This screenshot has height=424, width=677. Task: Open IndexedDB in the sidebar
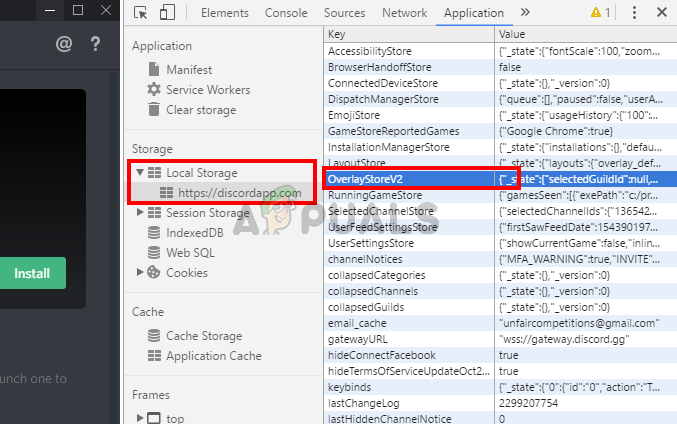pyautogui.click(x=195, y=232)
